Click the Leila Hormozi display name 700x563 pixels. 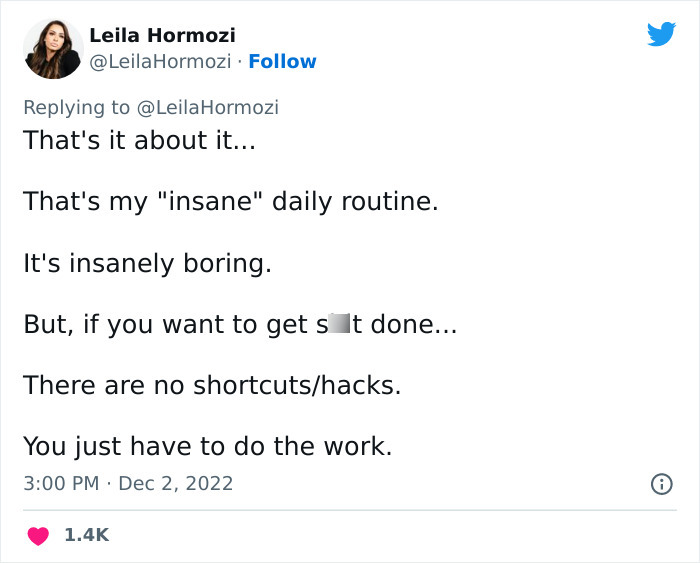[162, 35]
